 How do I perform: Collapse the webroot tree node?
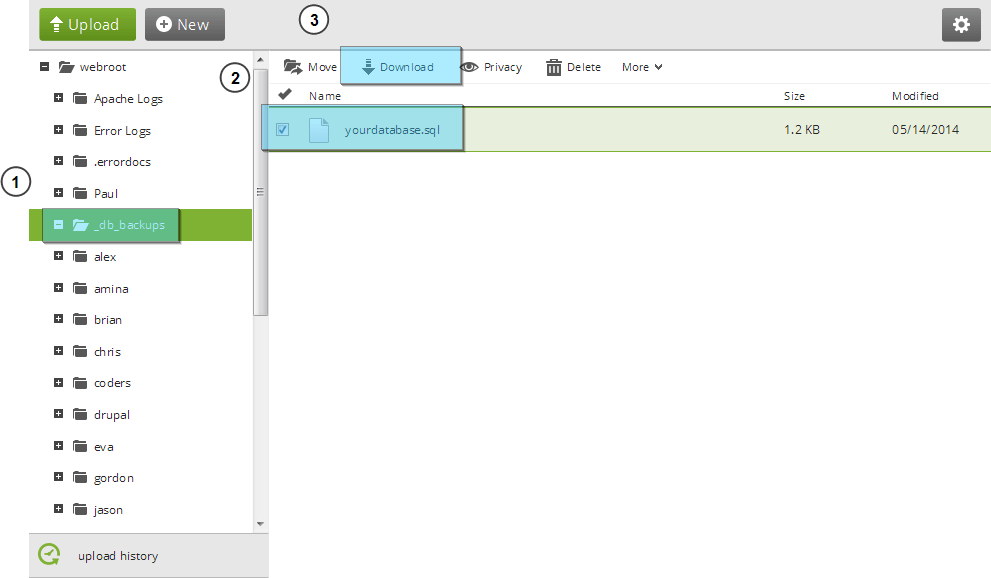(x=44, y=66)
